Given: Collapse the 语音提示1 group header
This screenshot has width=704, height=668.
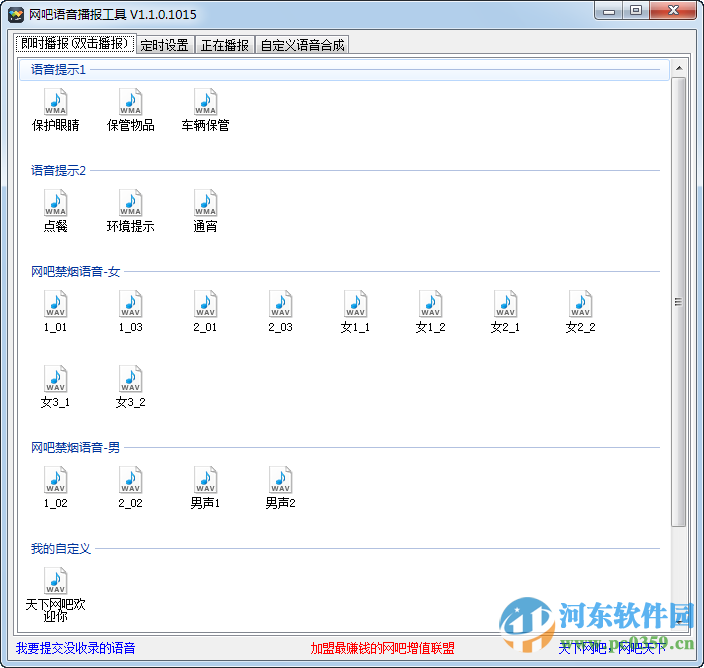Looking at the screenshot, I should (344, 70).
